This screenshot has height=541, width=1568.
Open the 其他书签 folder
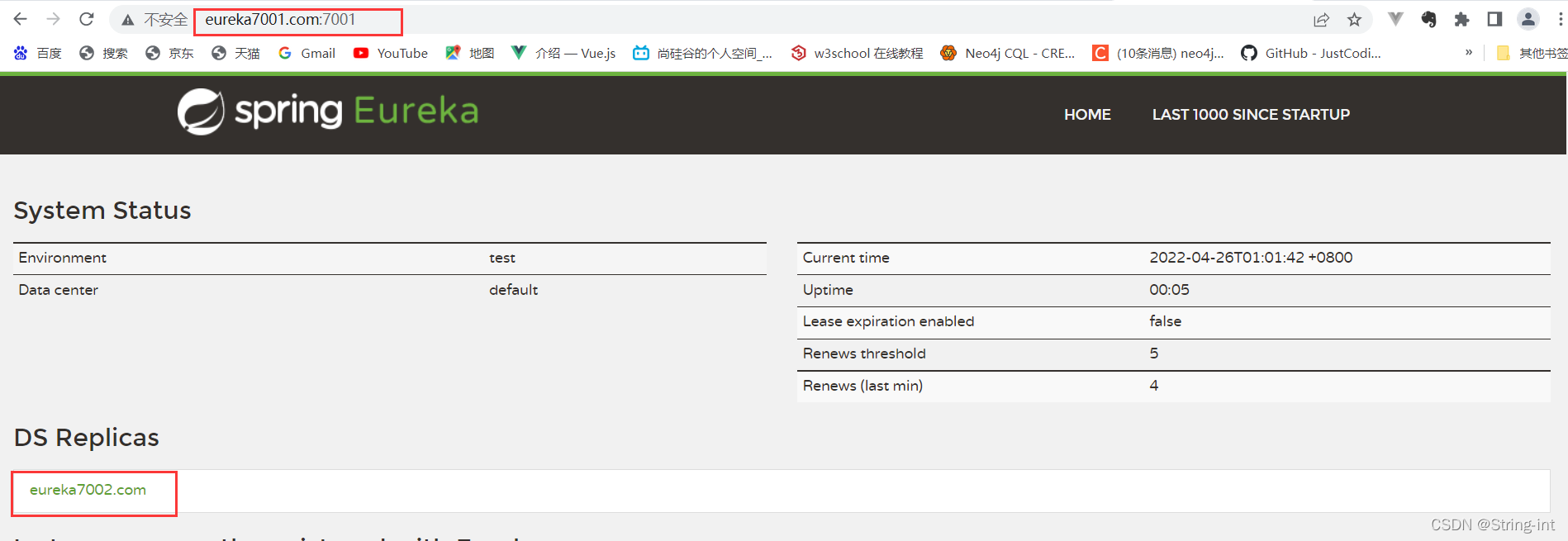(x=1532, y=53)
